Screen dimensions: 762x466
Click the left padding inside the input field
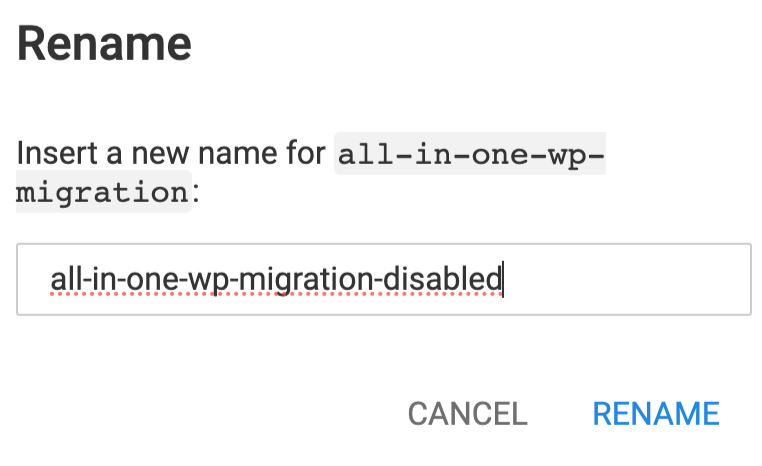(x=33, y=280)
